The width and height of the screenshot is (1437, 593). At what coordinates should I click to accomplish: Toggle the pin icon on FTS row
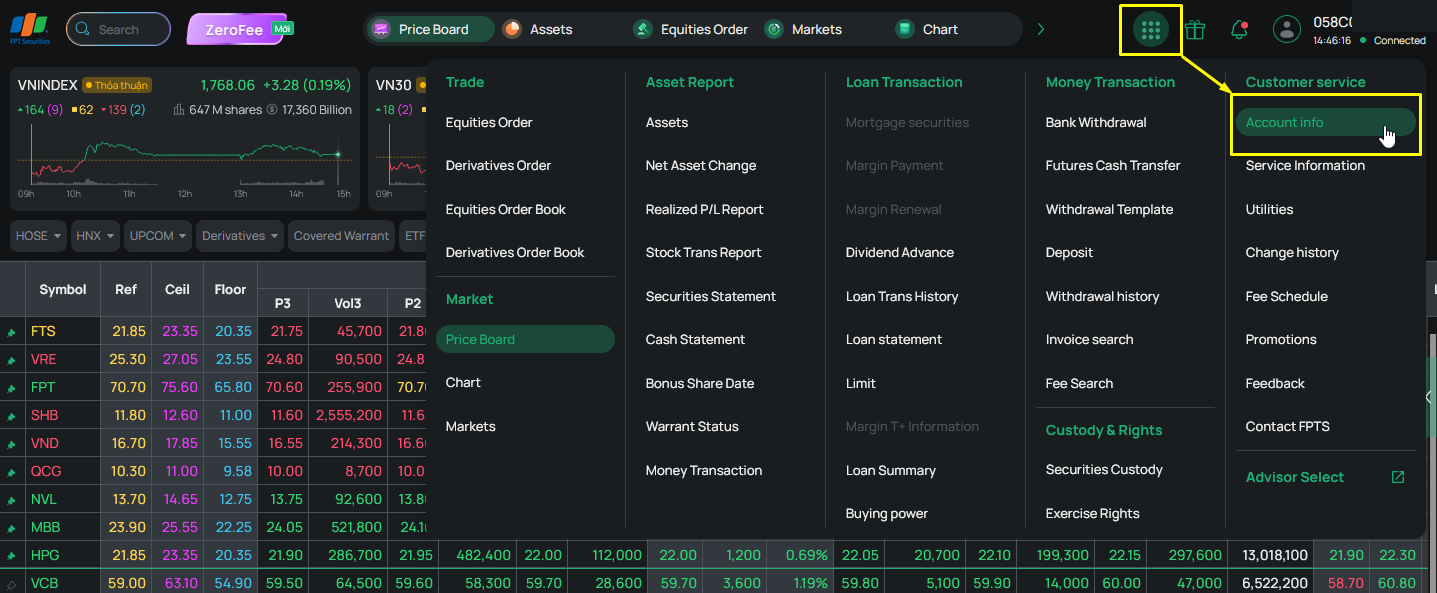[x=12, y=332]
